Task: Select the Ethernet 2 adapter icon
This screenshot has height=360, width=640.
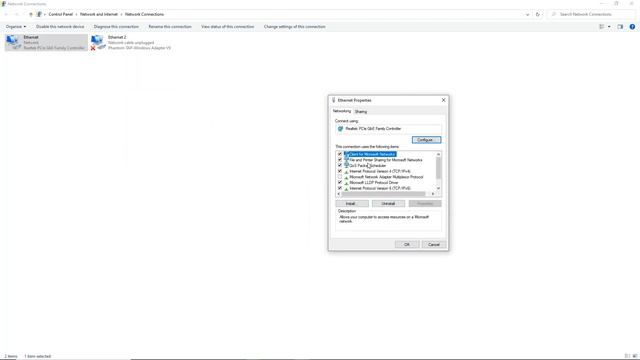Action: pos(98,42)
